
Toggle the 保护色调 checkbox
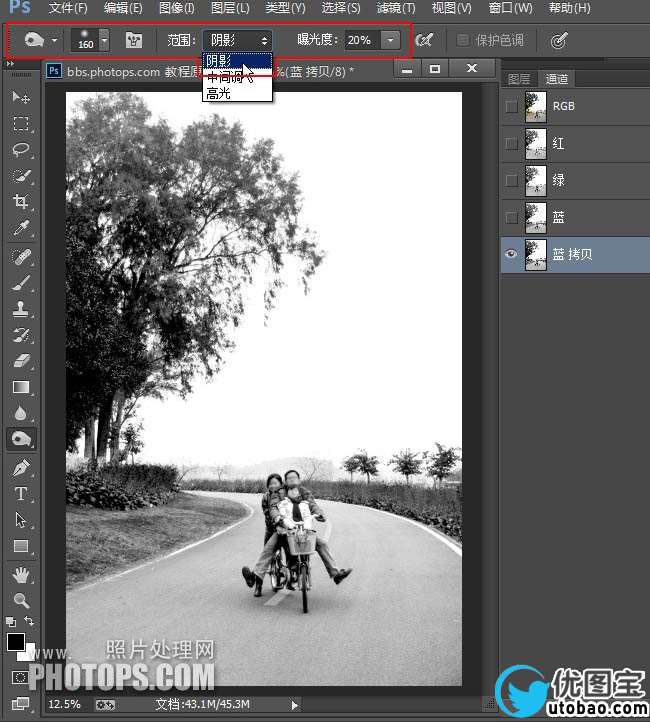[462, 40]
